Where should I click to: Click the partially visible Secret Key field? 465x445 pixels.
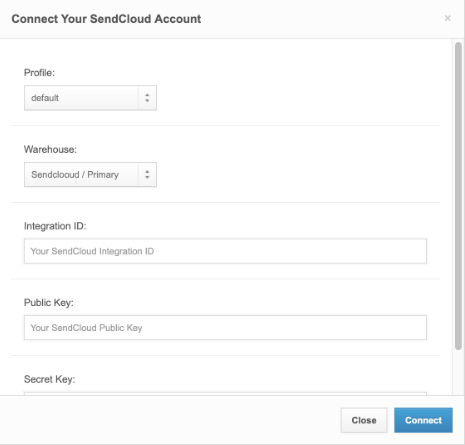coord(225,394)
